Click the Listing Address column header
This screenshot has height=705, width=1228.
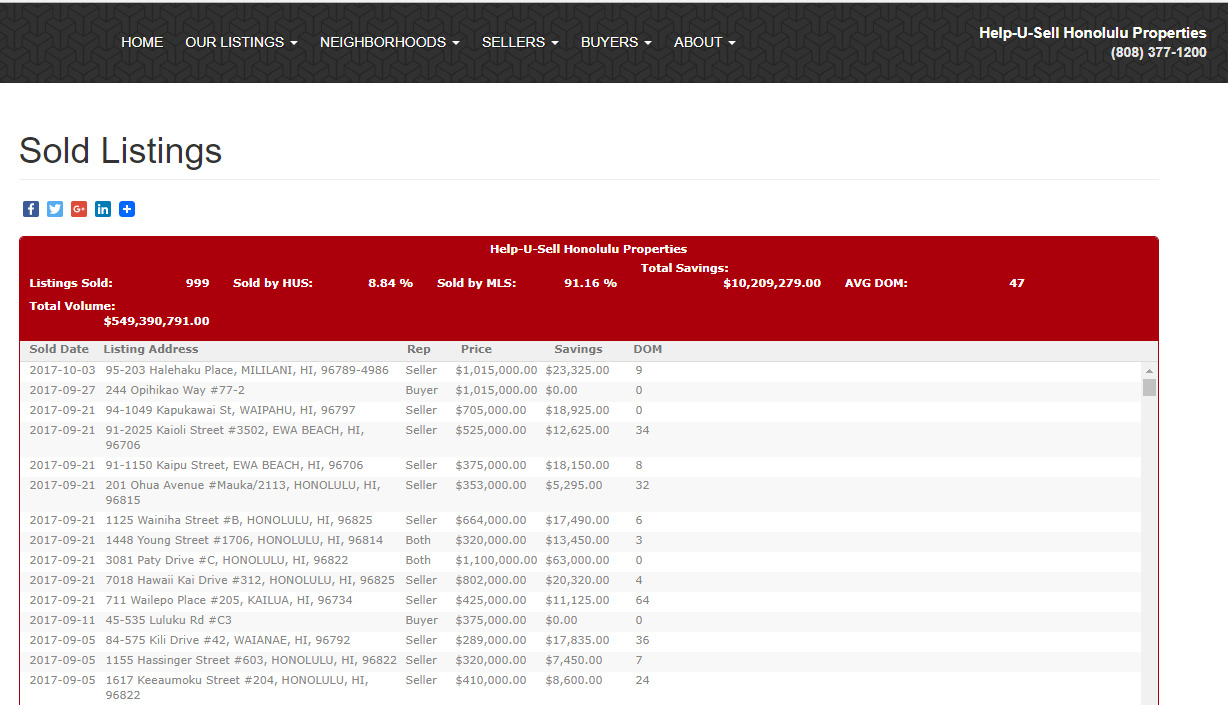151,349
